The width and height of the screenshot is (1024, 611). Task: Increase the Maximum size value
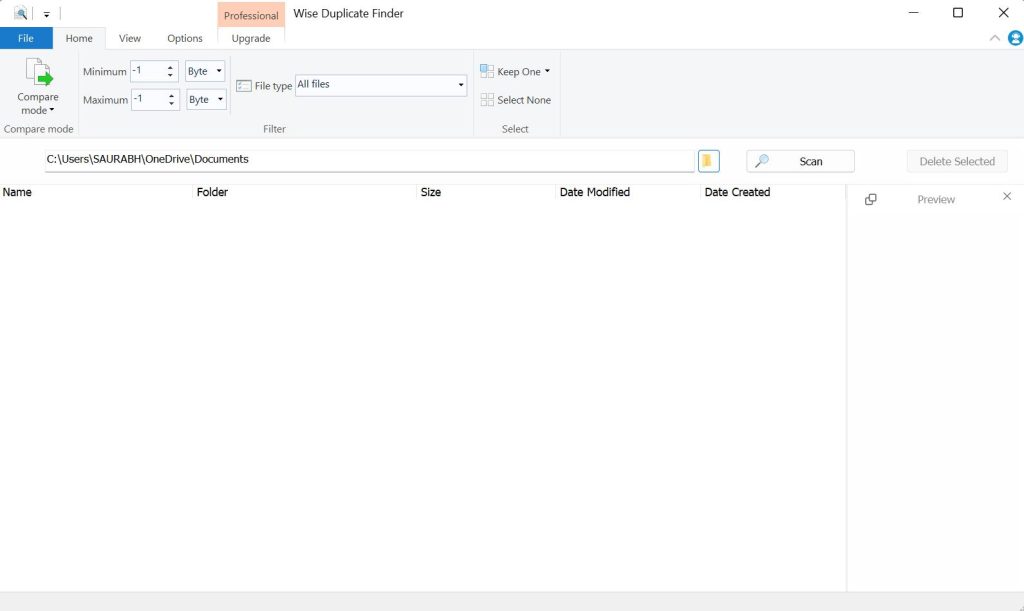pos(171,95)
